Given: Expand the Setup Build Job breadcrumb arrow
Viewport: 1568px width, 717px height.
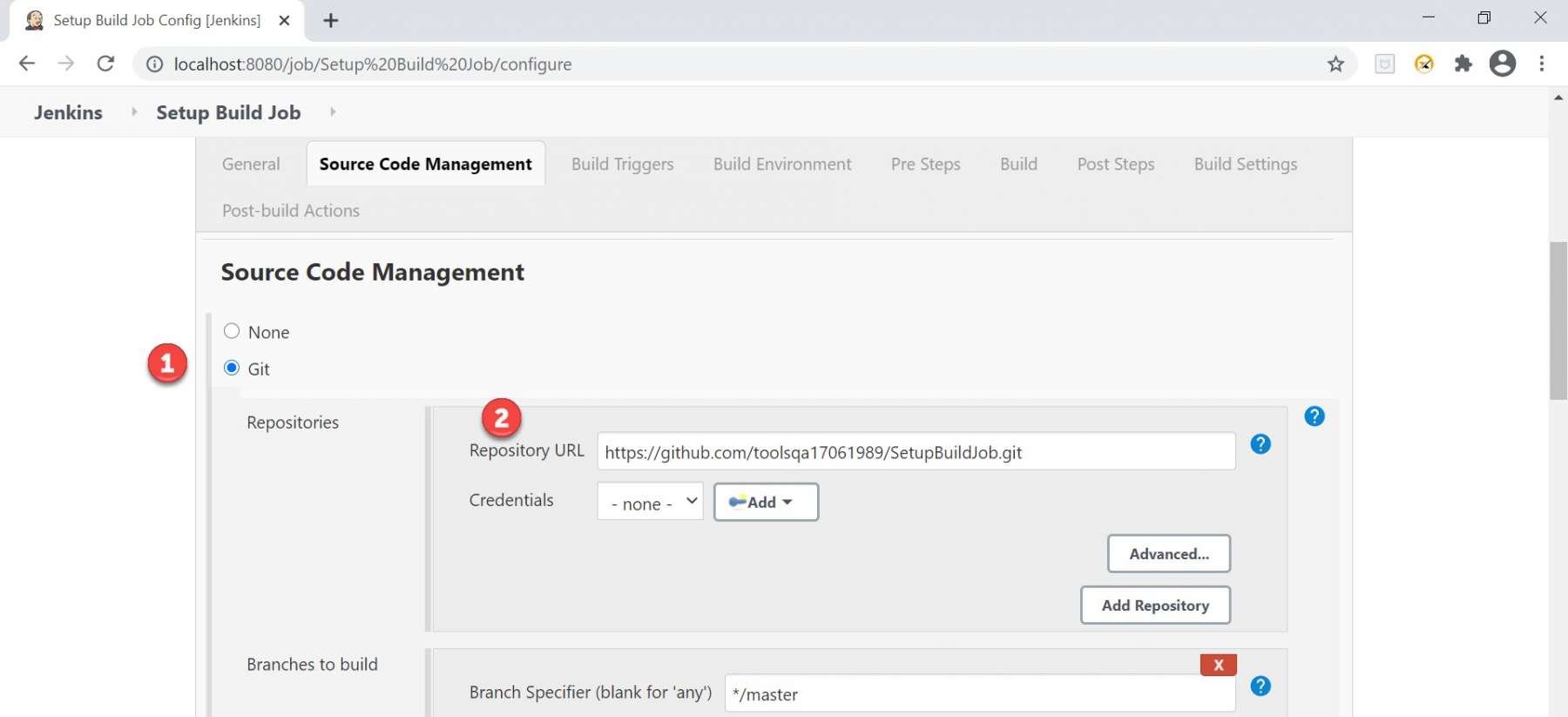Looking at the screenshot, I should coord(333,112).
